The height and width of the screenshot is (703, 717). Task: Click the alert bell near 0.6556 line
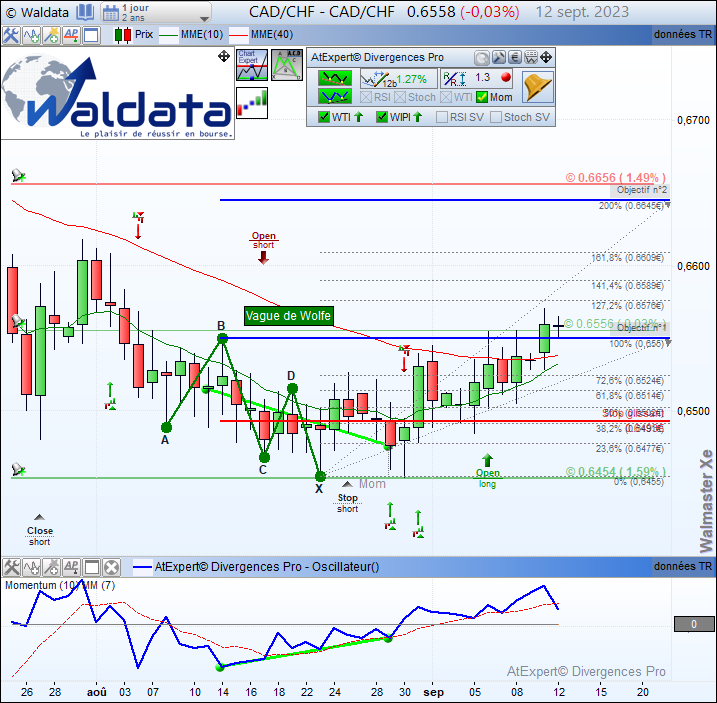pyautogui.click(x=18, y=321)
